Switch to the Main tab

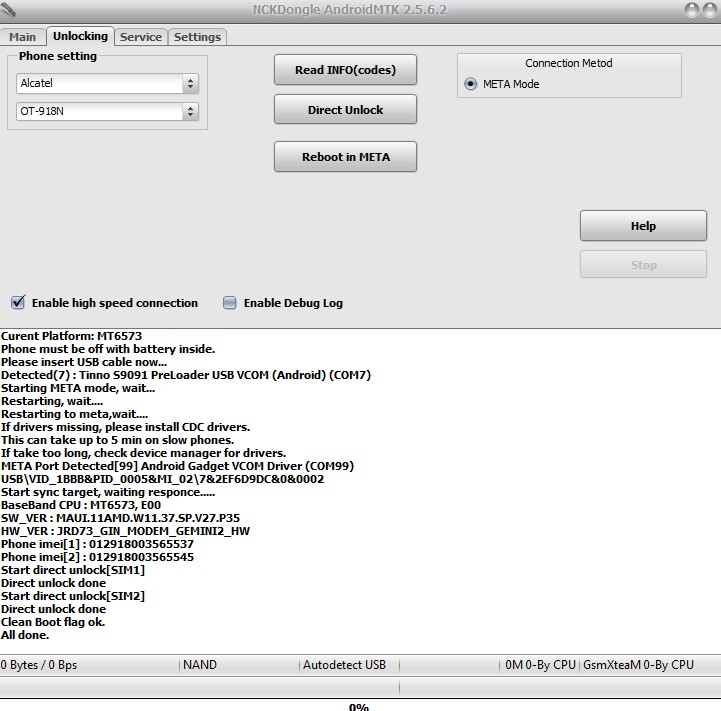click(23, 37)
